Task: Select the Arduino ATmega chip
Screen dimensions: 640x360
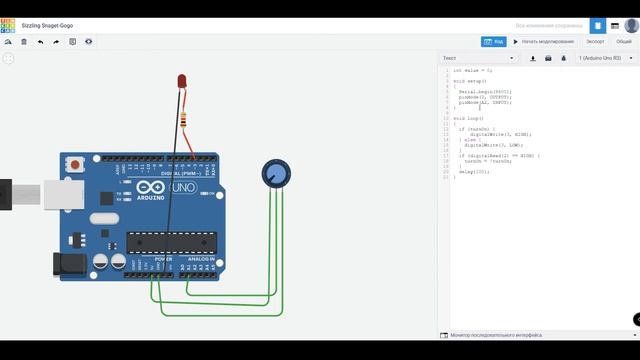Action: (172, 242)
